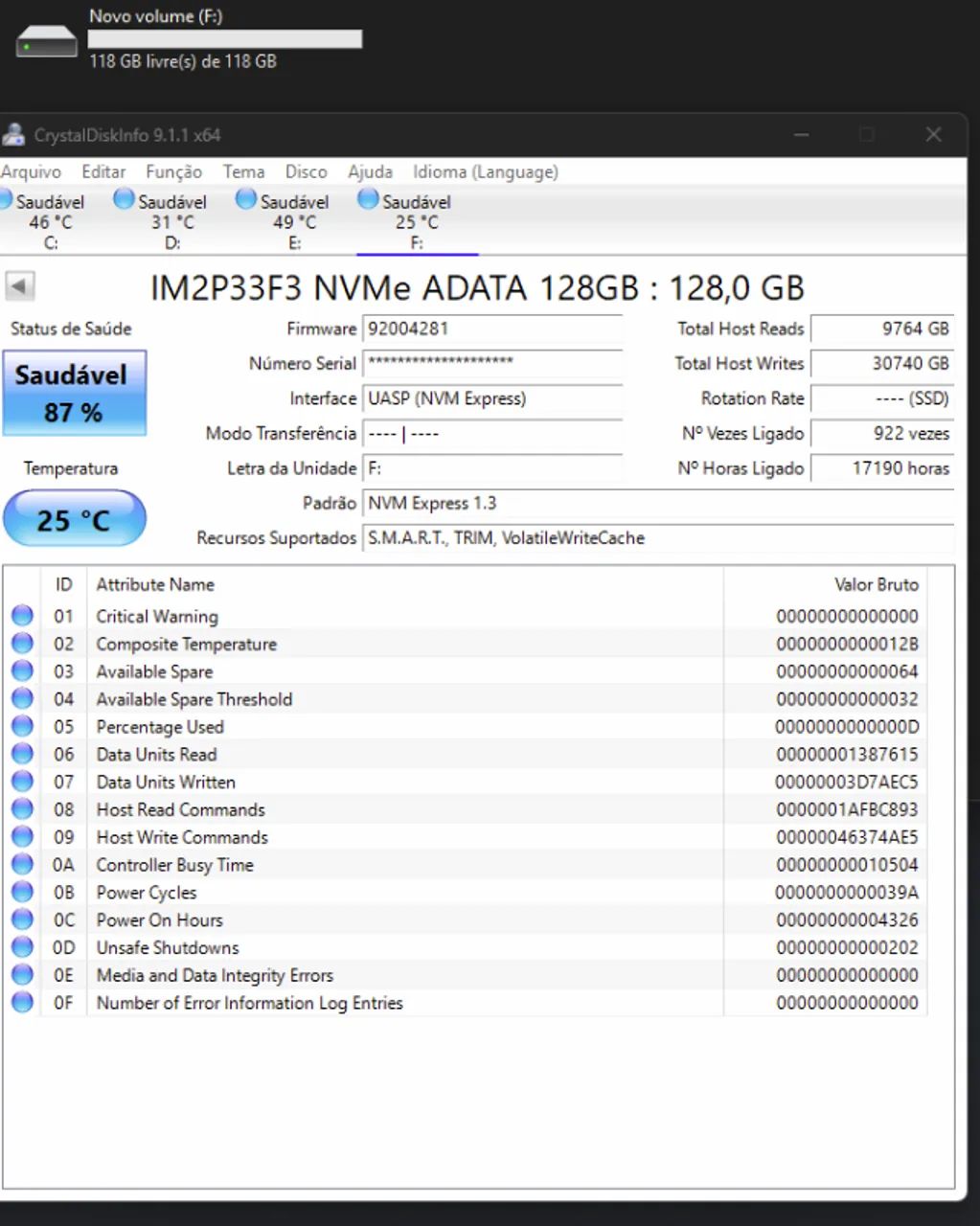
Task: Open the Ajuda menu
Action: tap(370, 172)
